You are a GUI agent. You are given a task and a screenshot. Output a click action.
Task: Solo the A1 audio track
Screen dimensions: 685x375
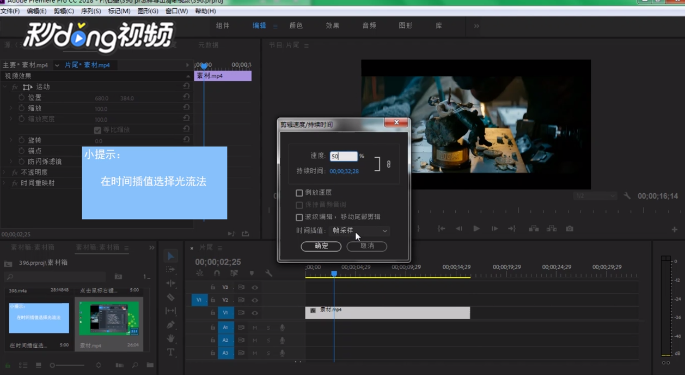(268, 327)
